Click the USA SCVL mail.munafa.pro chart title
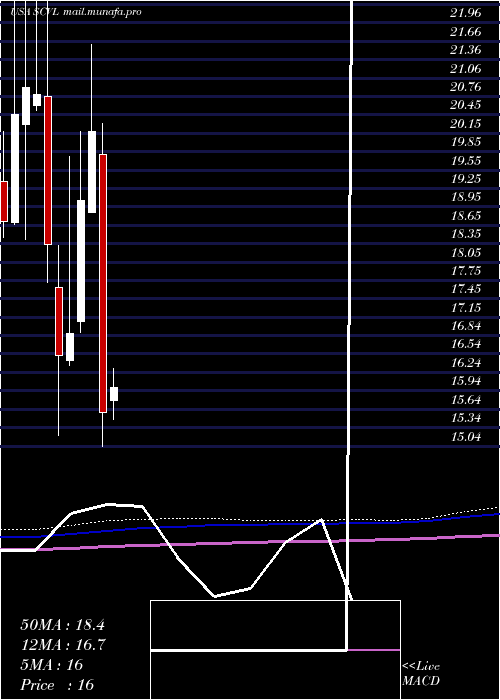The width and height of the screenshot is (500, 700). tap(75, 12)
